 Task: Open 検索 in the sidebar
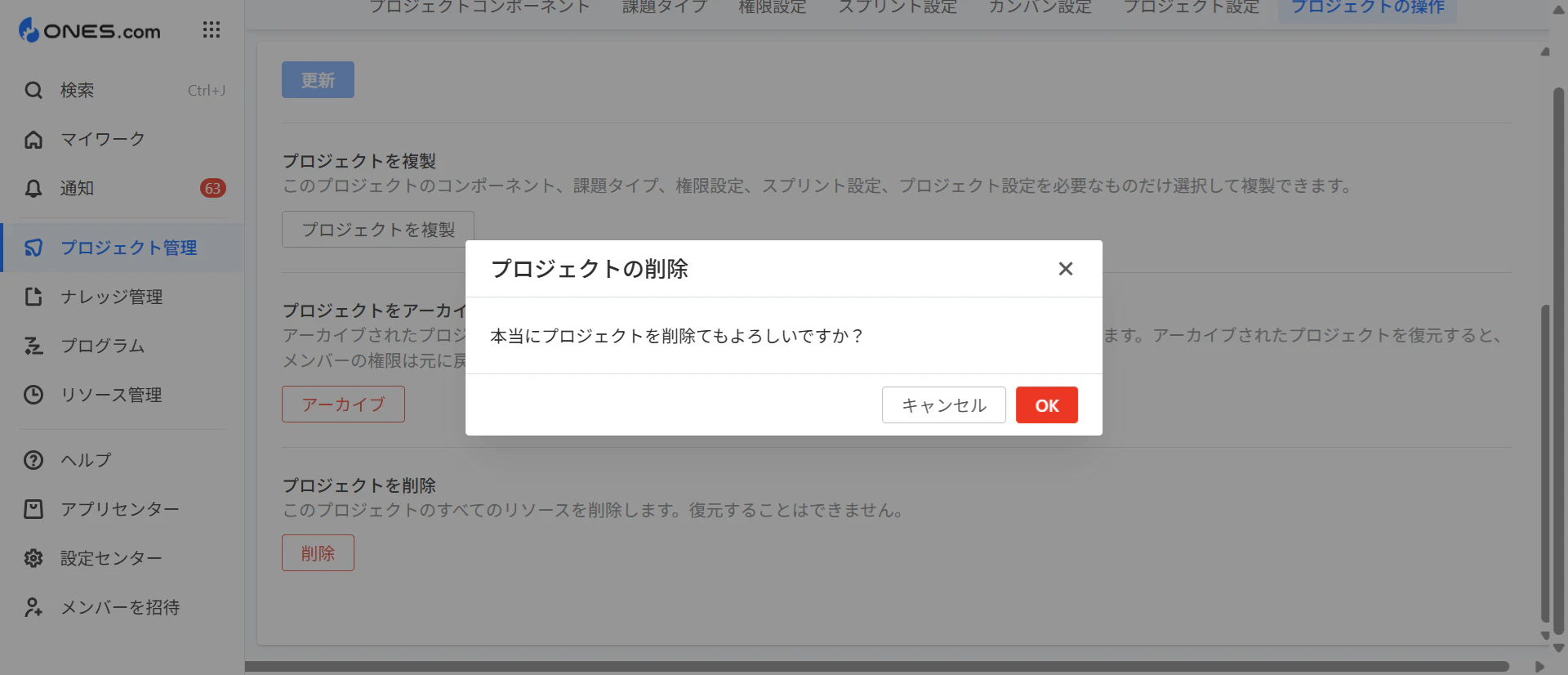click(122, 90)
